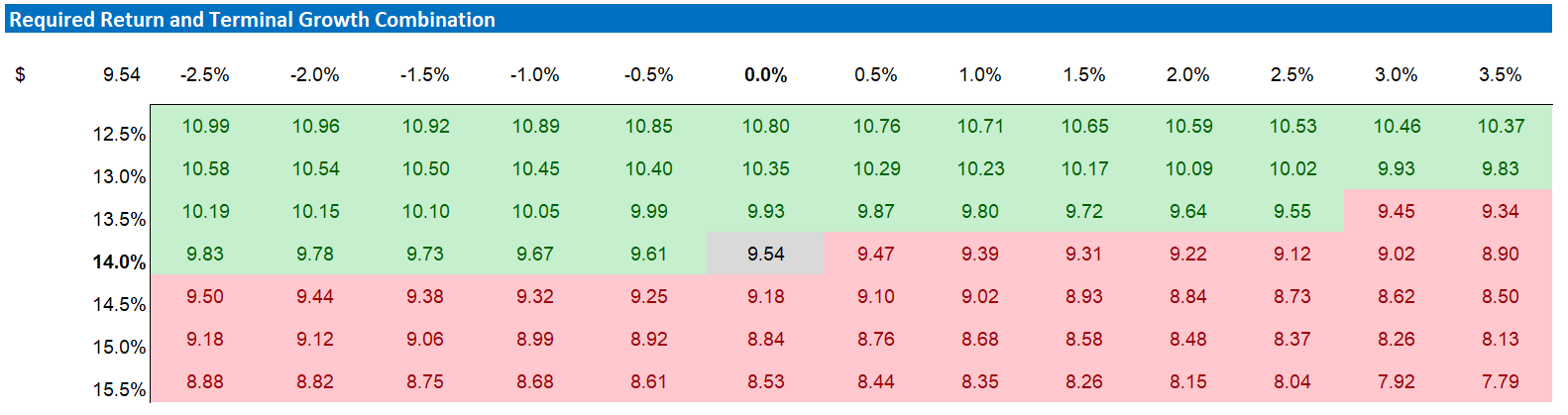
Task: Click the 3.5% terminal growth column header
Action: 1500,75
